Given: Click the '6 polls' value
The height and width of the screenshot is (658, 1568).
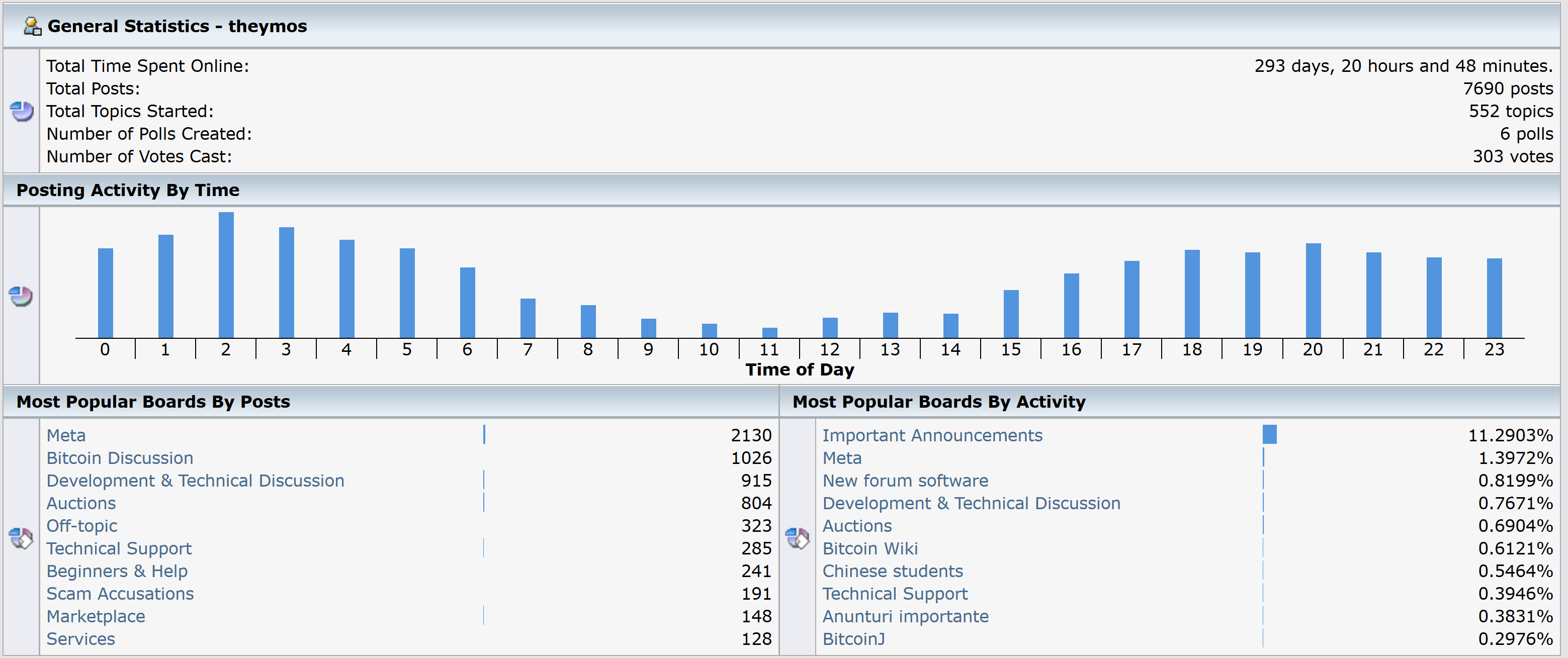Looking at the screenshot, I should pyautogui.click(x=1527, y=134).
